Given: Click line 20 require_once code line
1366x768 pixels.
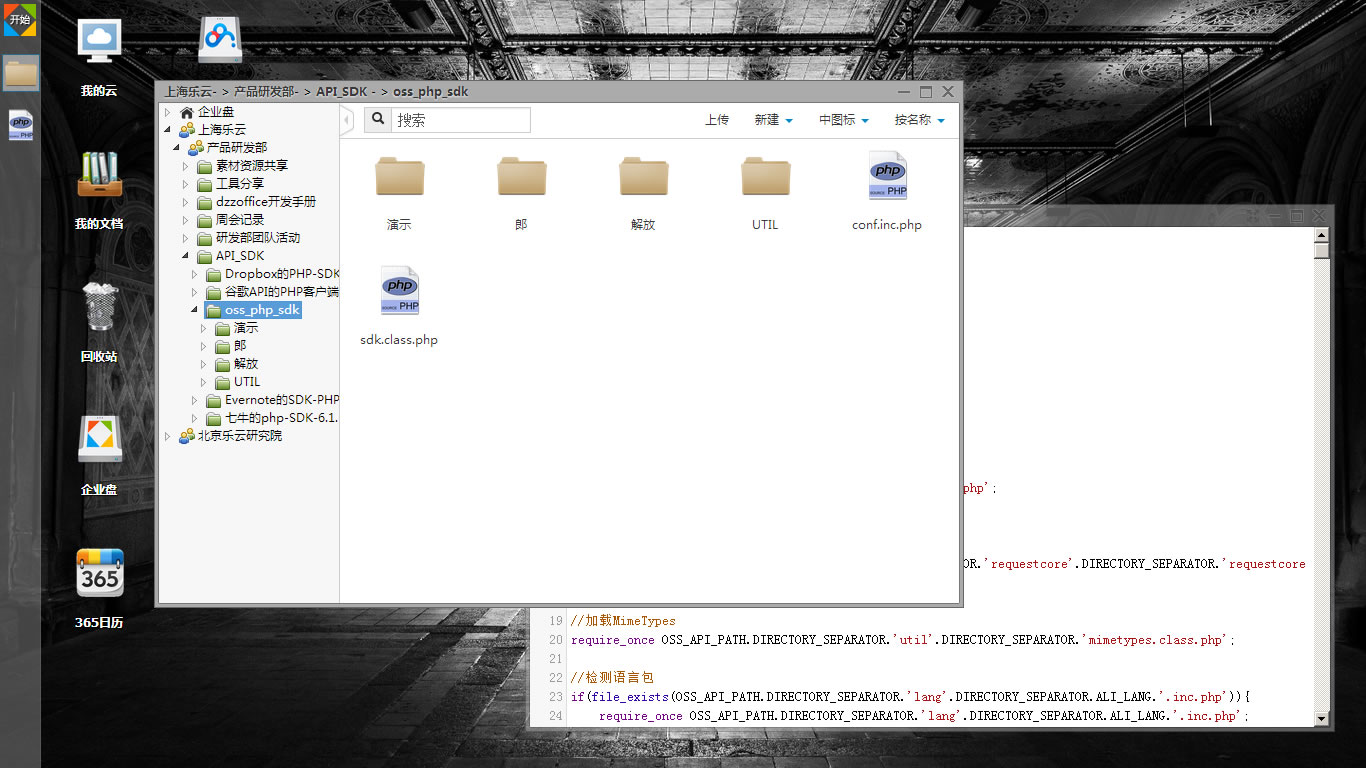Looking at the screenshot, I should (903, 640).
